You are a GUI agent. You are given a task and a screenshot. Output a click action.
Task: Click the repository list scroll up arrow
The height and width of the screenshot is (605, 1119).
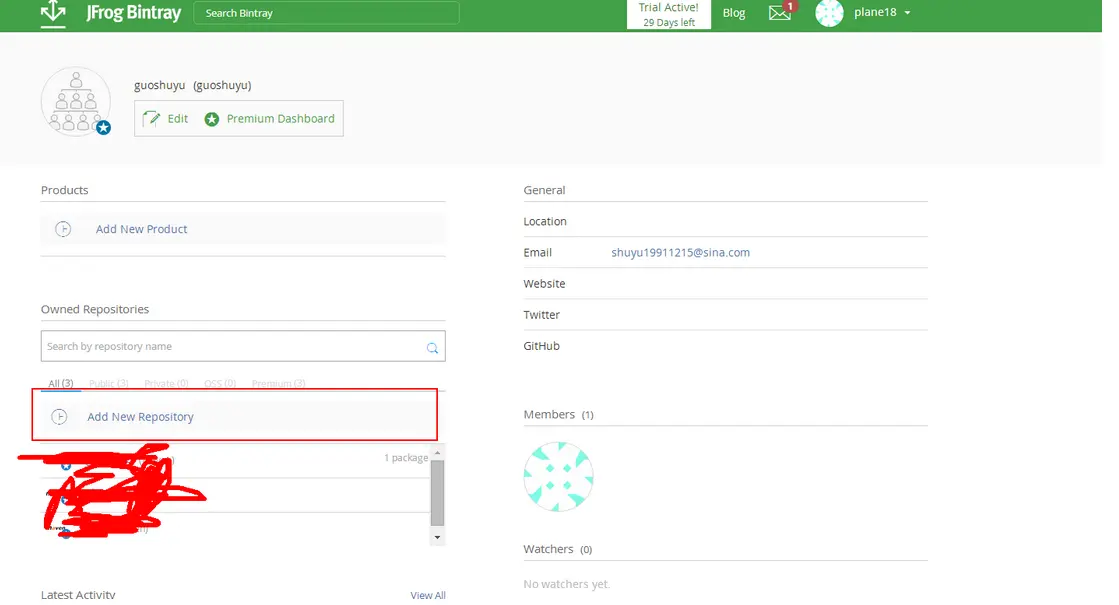(x=437, y=454)
